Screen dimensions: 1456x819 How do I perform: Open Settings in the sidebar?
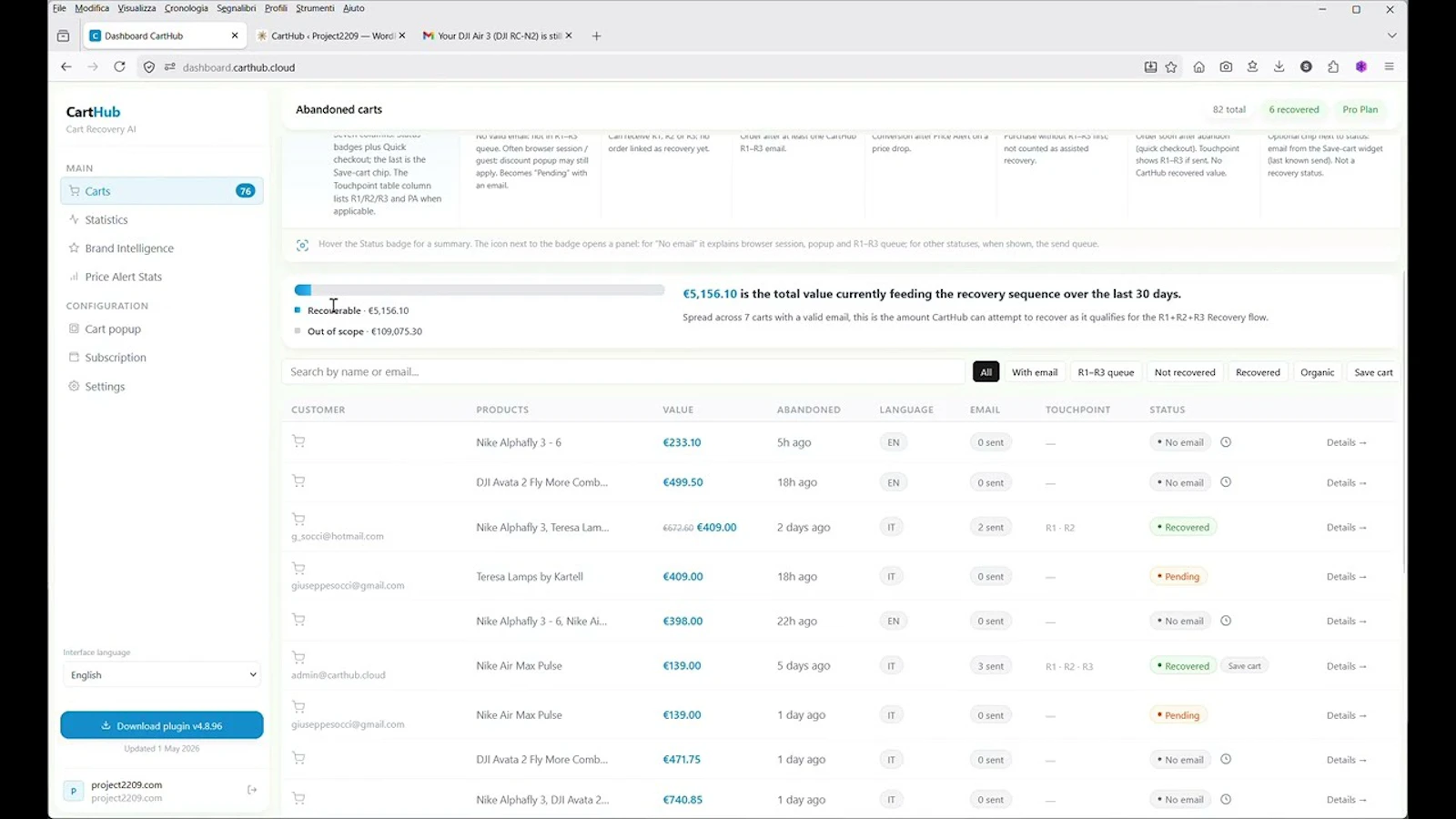(x=105, y=387)
